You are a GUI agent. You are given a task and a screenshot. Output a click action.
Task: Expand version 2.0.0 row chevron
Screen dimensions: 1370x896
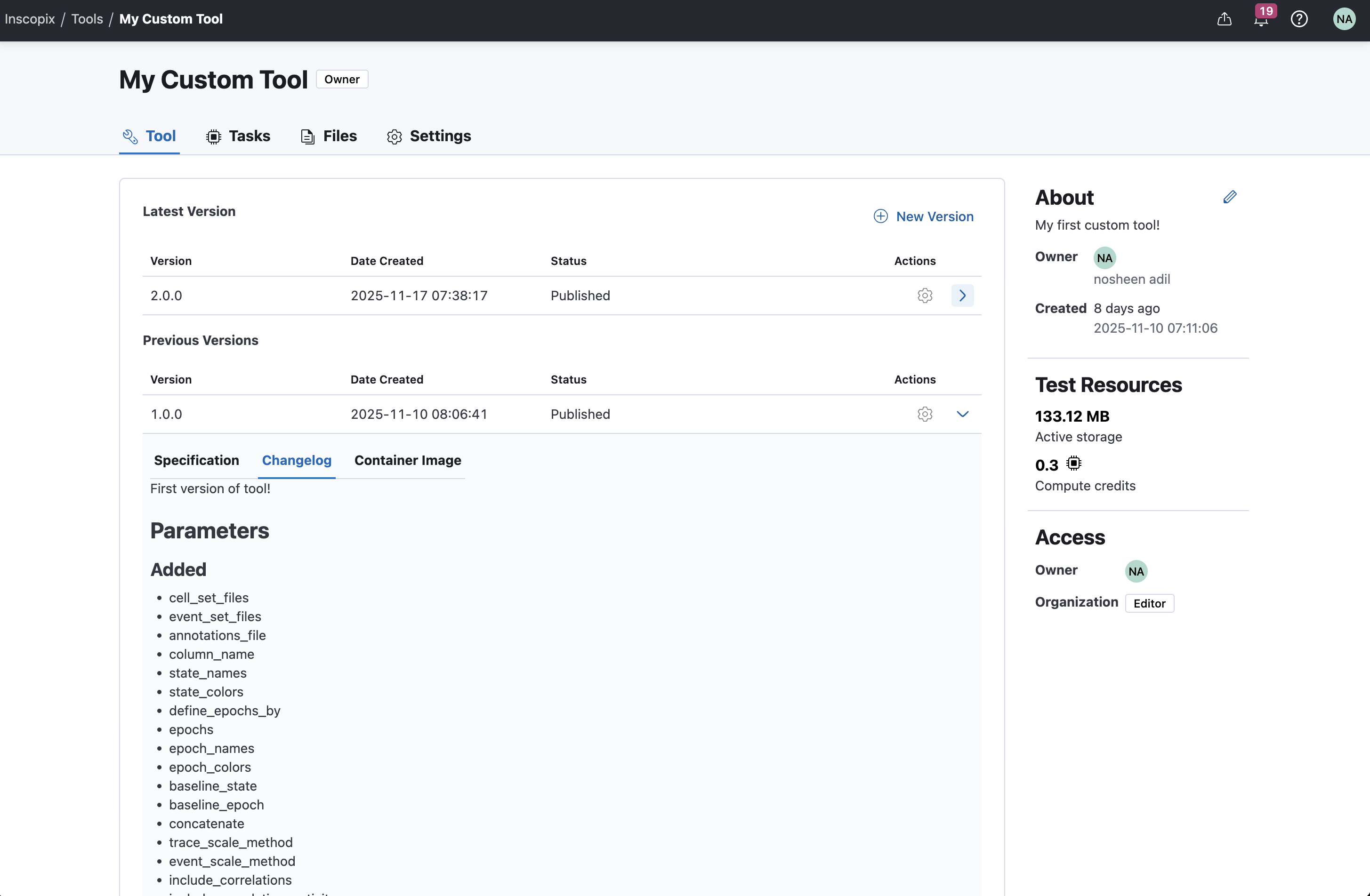point(962,295)
